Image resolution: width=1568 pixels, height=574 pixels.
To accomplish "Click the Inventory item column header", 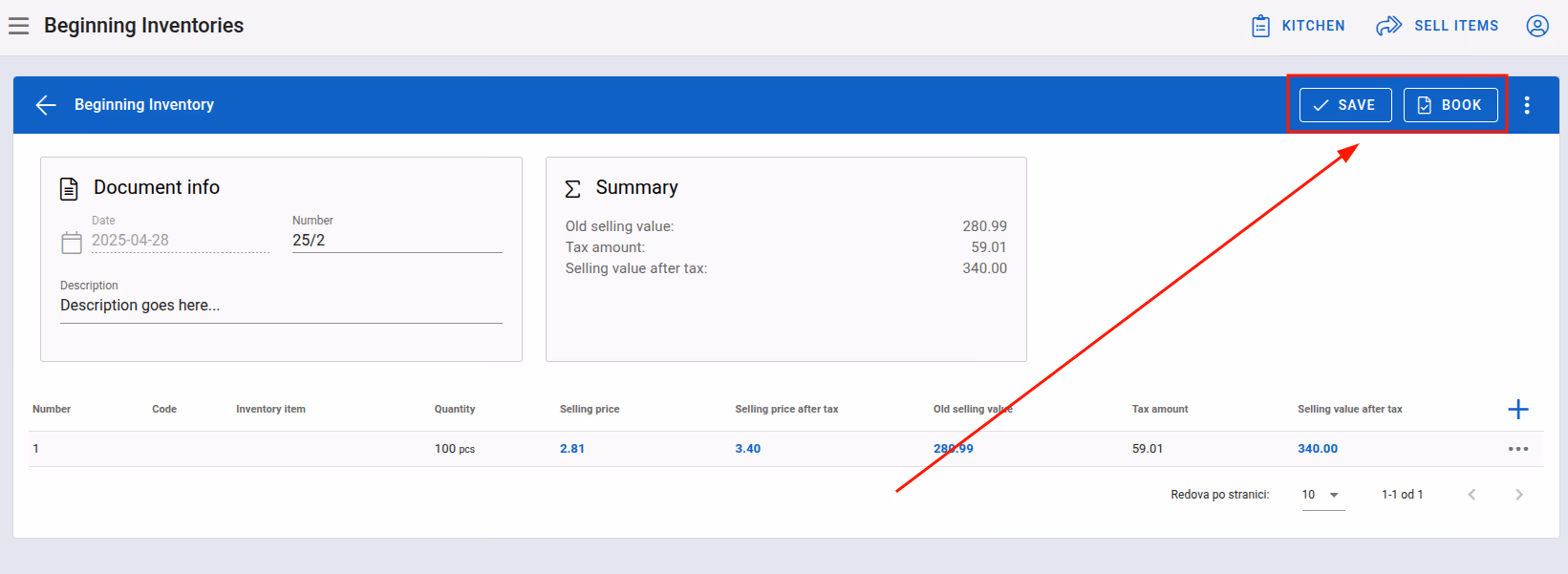I will pyautogui.click(x=271, y=409).
